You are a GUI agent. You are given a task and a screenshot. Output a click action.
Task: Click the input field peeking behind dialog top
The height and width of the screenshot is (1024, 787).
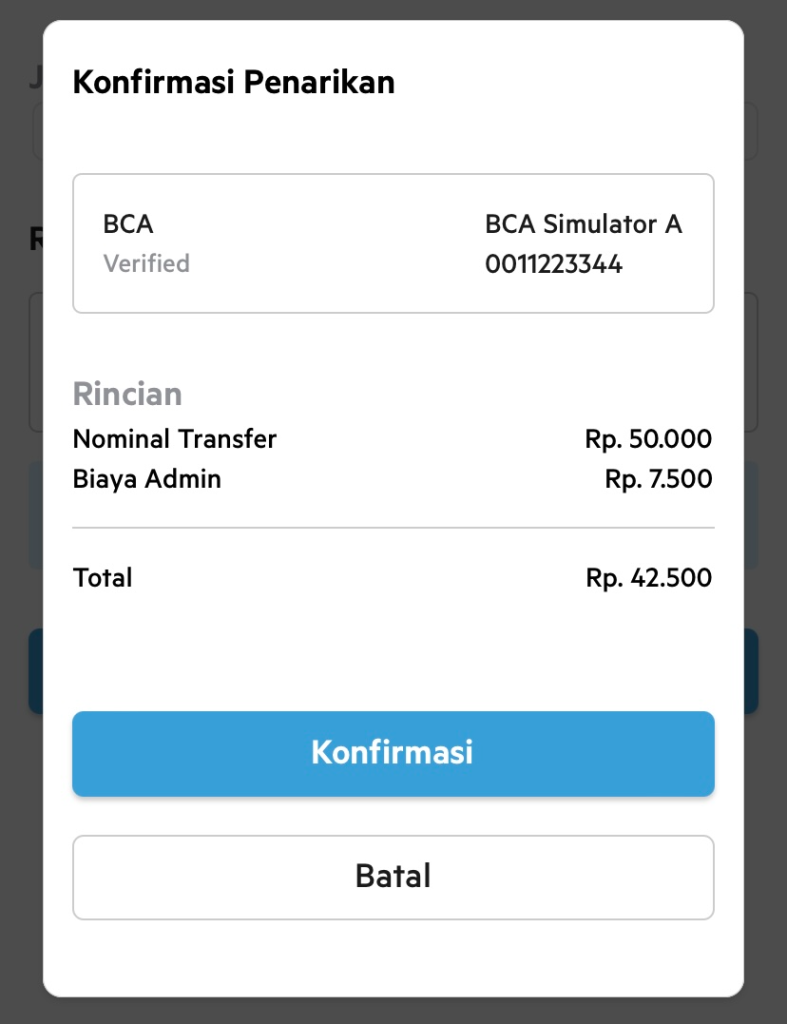751,130
